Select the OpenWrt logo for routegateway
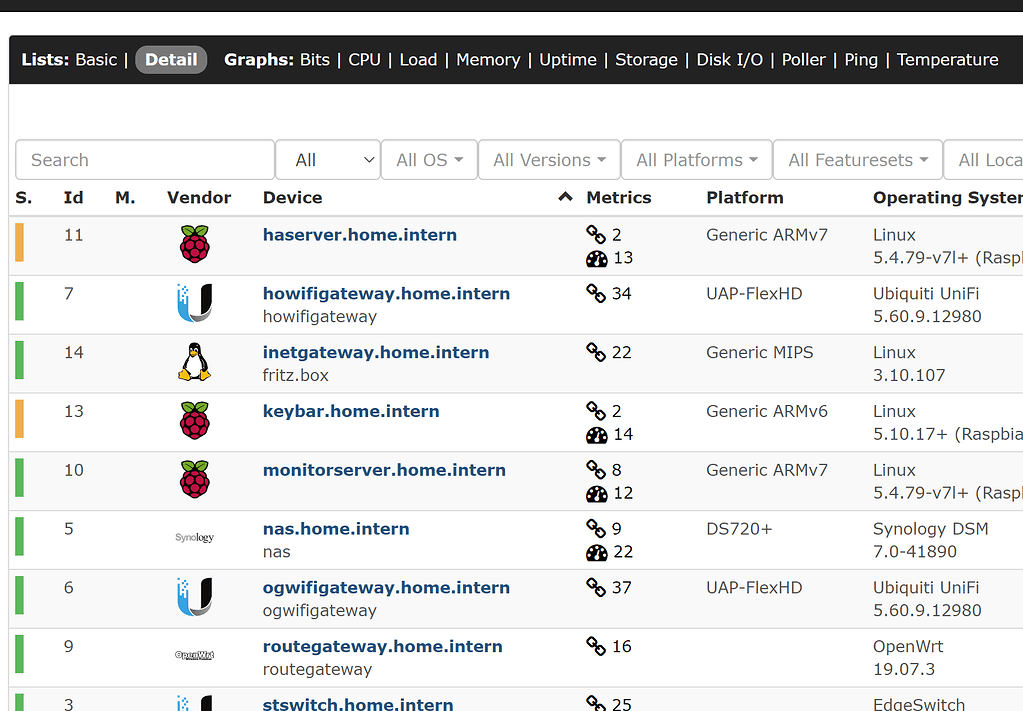Image resolution: width=1023 pixels, height=711 pixels. pos(194,655)
